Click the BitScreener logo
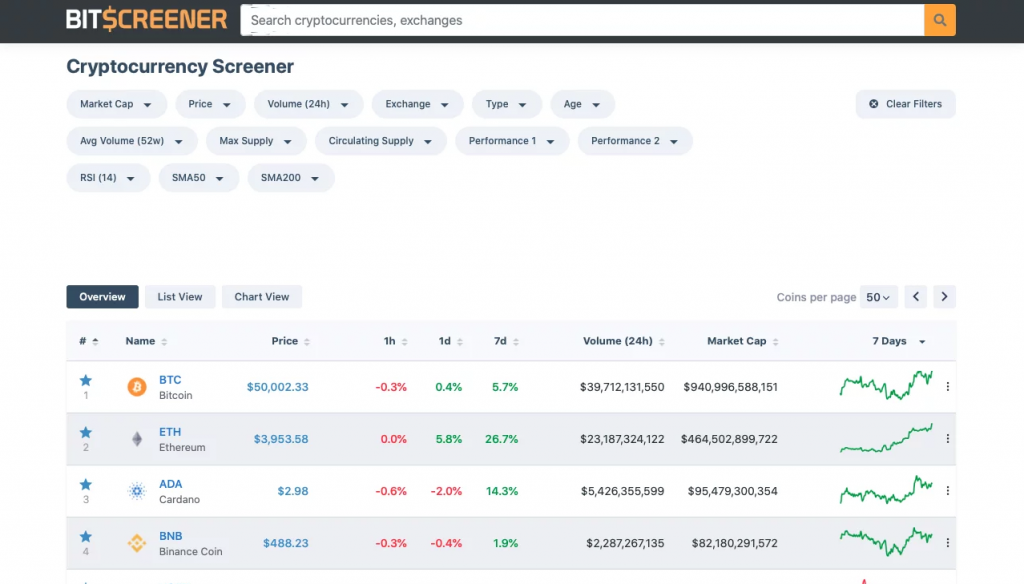 click(146, 18)
